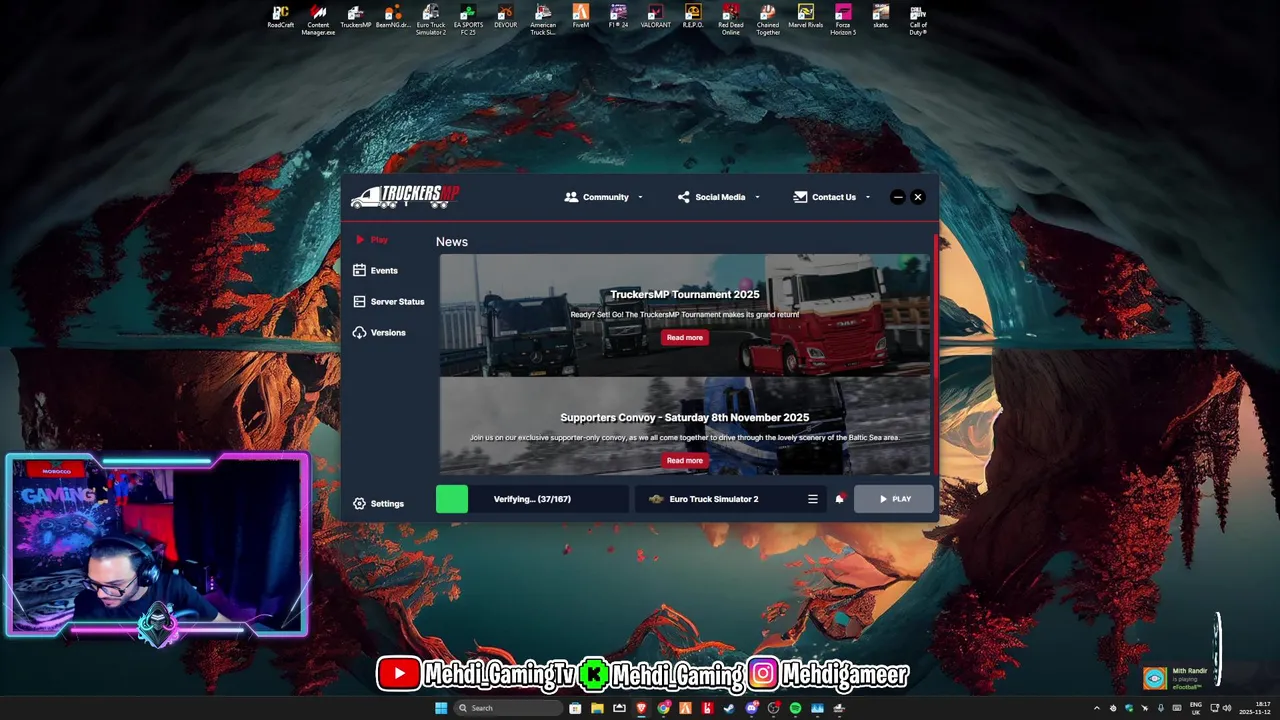1280x720 pixels.
Task: Open the game list hamburger menu
Action: click(x=813, y=499)
